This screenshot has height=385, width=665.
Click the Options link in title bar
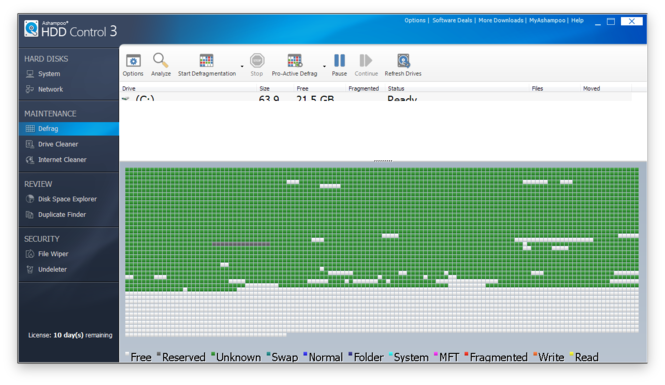pyautogui.click(x=414, y=20)
